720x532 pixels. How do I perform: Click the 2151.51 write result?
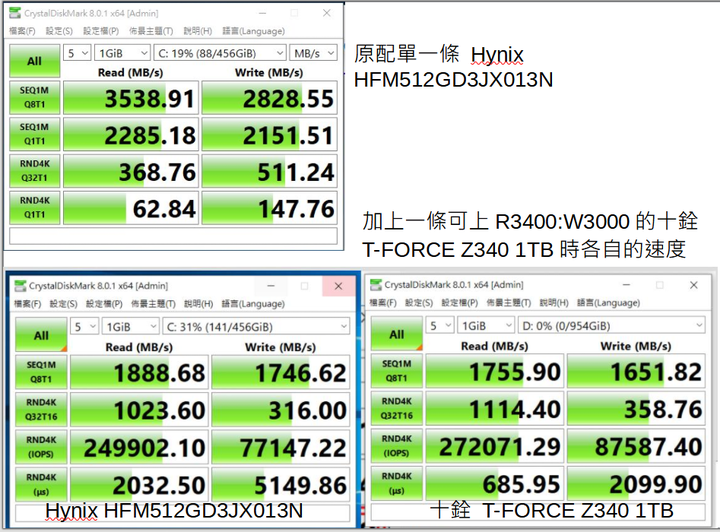270,134
